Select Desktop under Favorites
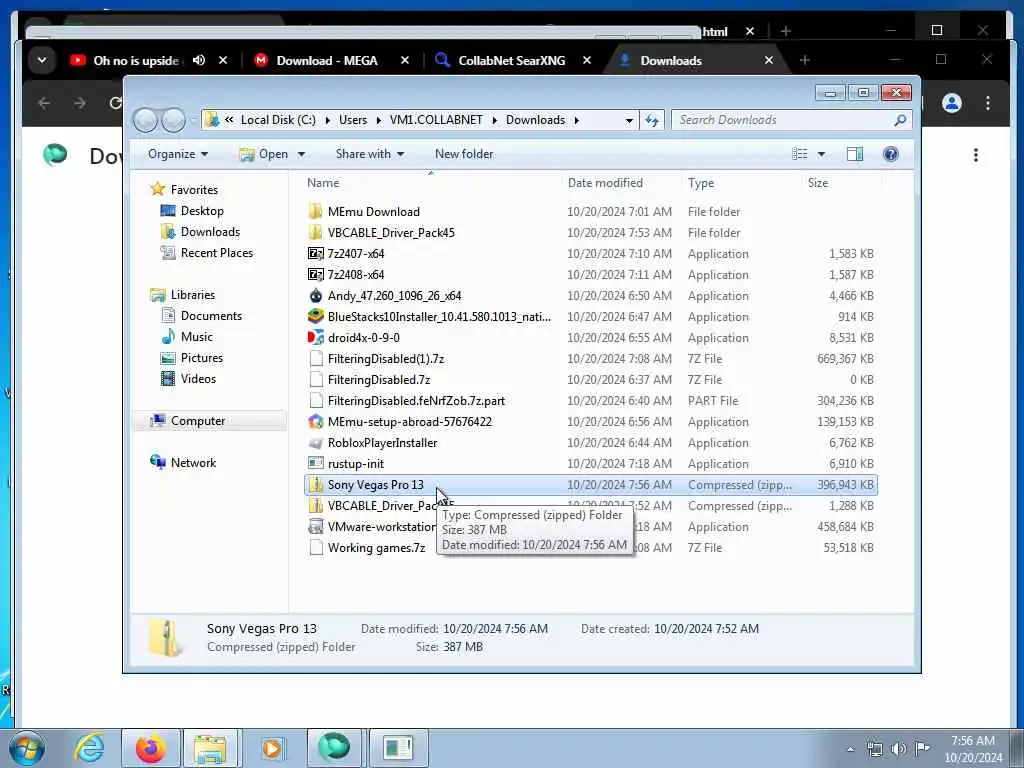The image size is (1024, 768). [x=202, y=211]
